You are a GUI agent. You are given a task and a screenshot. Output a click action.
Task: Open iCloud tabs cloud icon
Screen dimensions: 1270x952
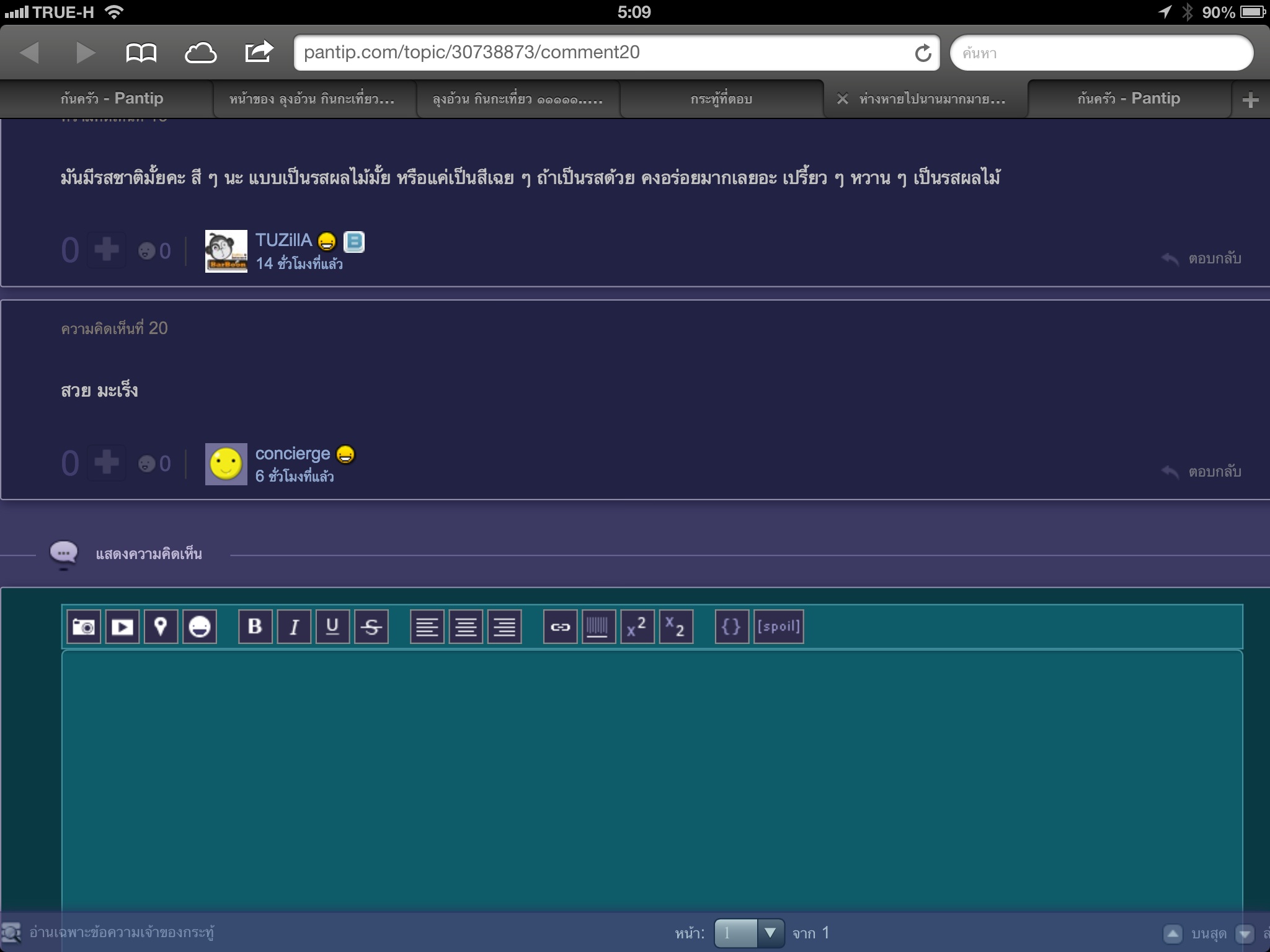point(200,53)
